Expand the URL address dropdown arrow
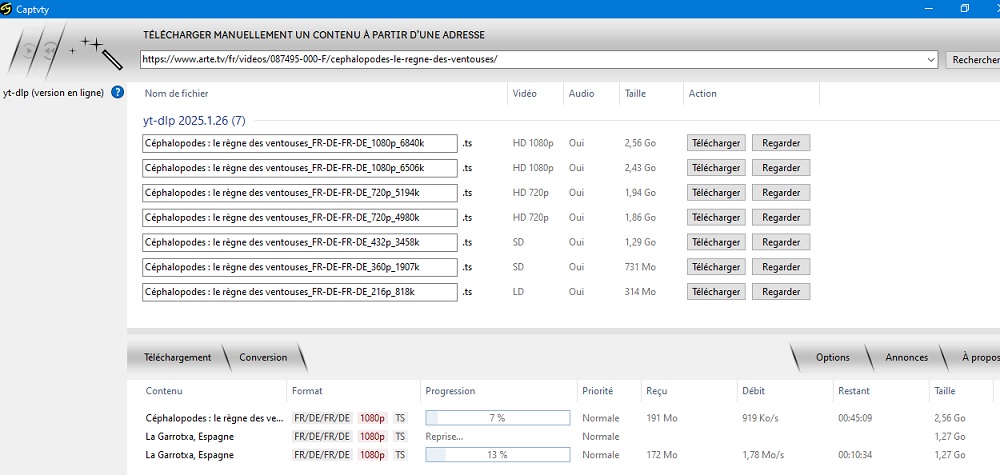 click(930, 59)
